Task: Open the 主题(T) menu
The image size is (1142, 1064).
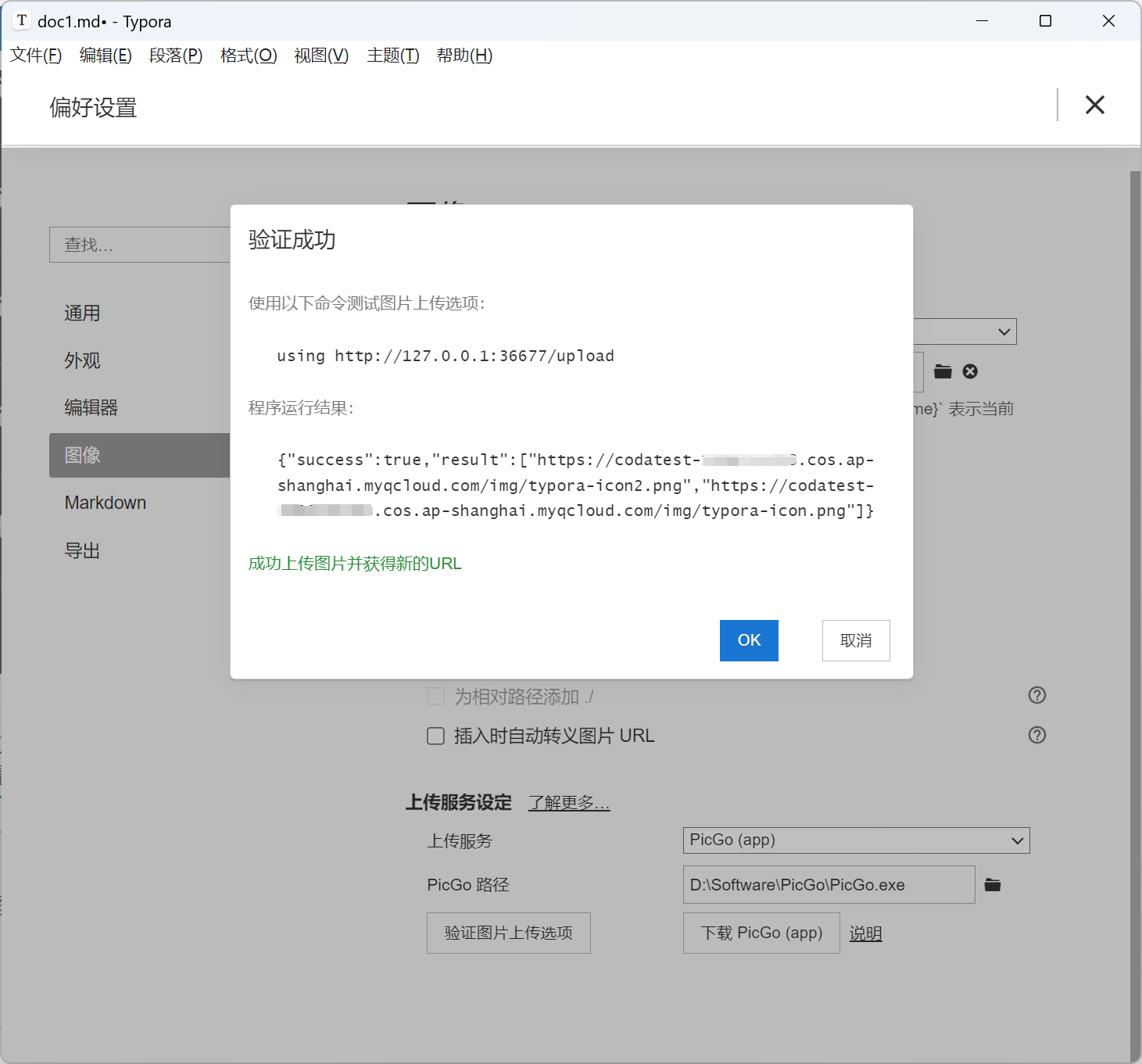Action: (393, 56)
